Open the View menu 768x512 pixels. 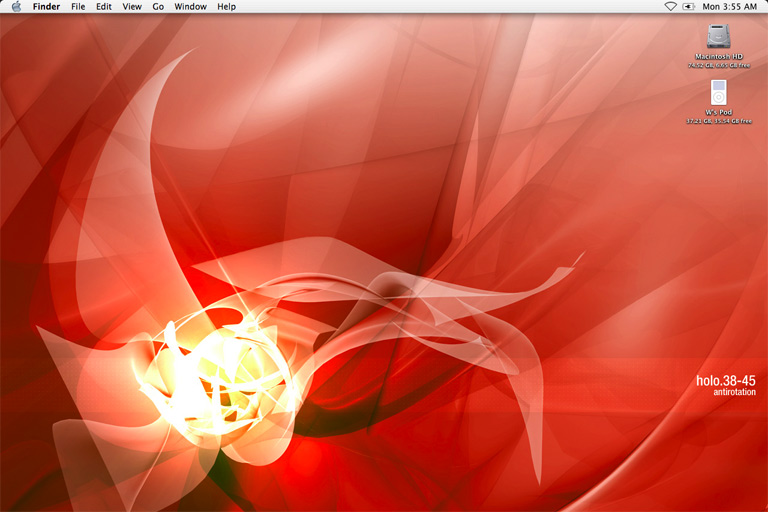(132, 6)
